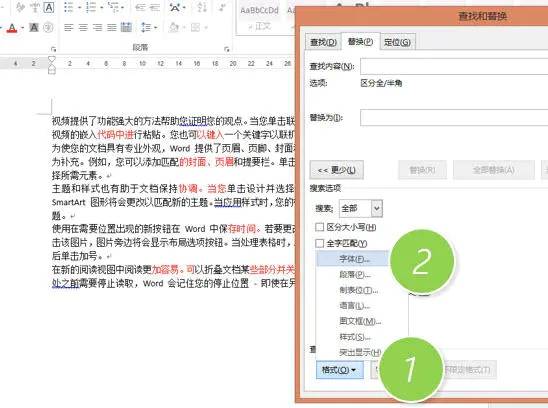Click the Asian layout A icon

[x=175, y=7]
